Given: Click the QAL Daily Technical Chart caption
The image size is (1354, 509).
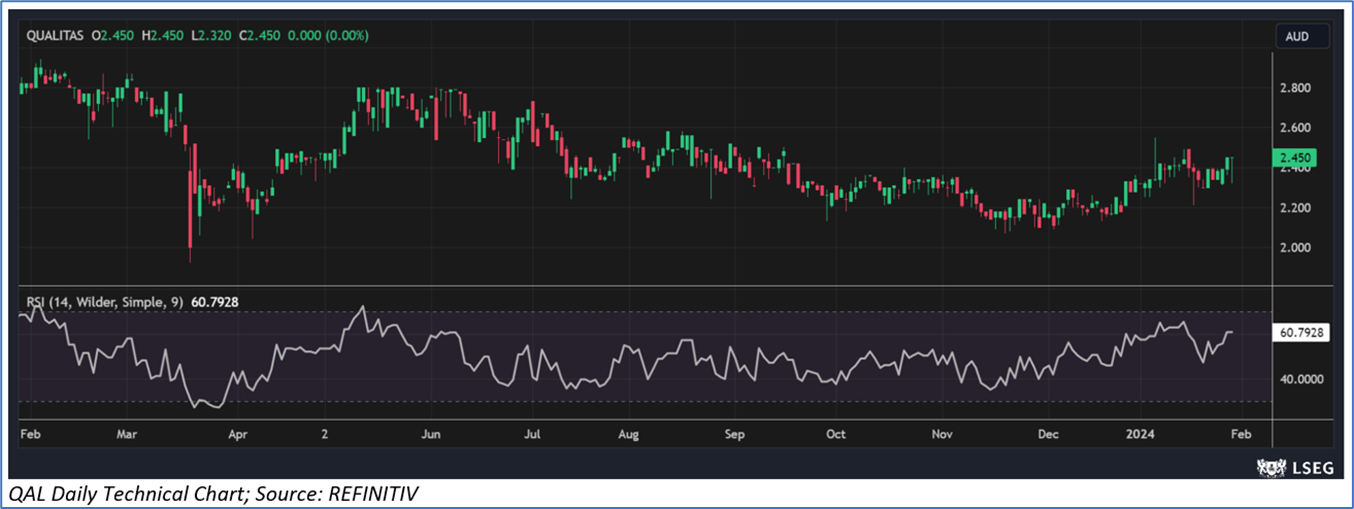Looking at the screenshot, I should click(x=215, y=493).
